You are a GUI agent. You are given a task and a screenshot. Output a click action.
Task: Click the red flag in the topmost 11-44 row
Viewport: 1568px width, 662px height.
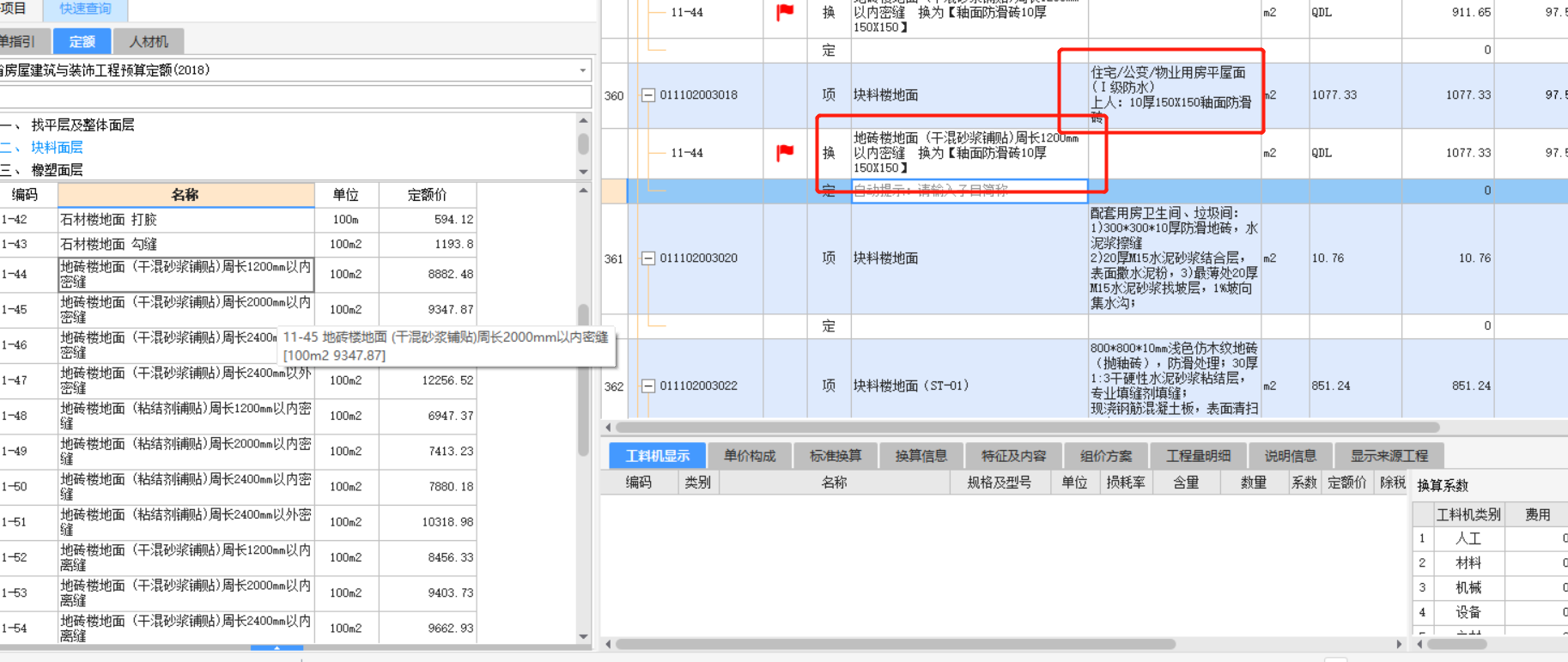pyautogui.click(x=785, y=12)
